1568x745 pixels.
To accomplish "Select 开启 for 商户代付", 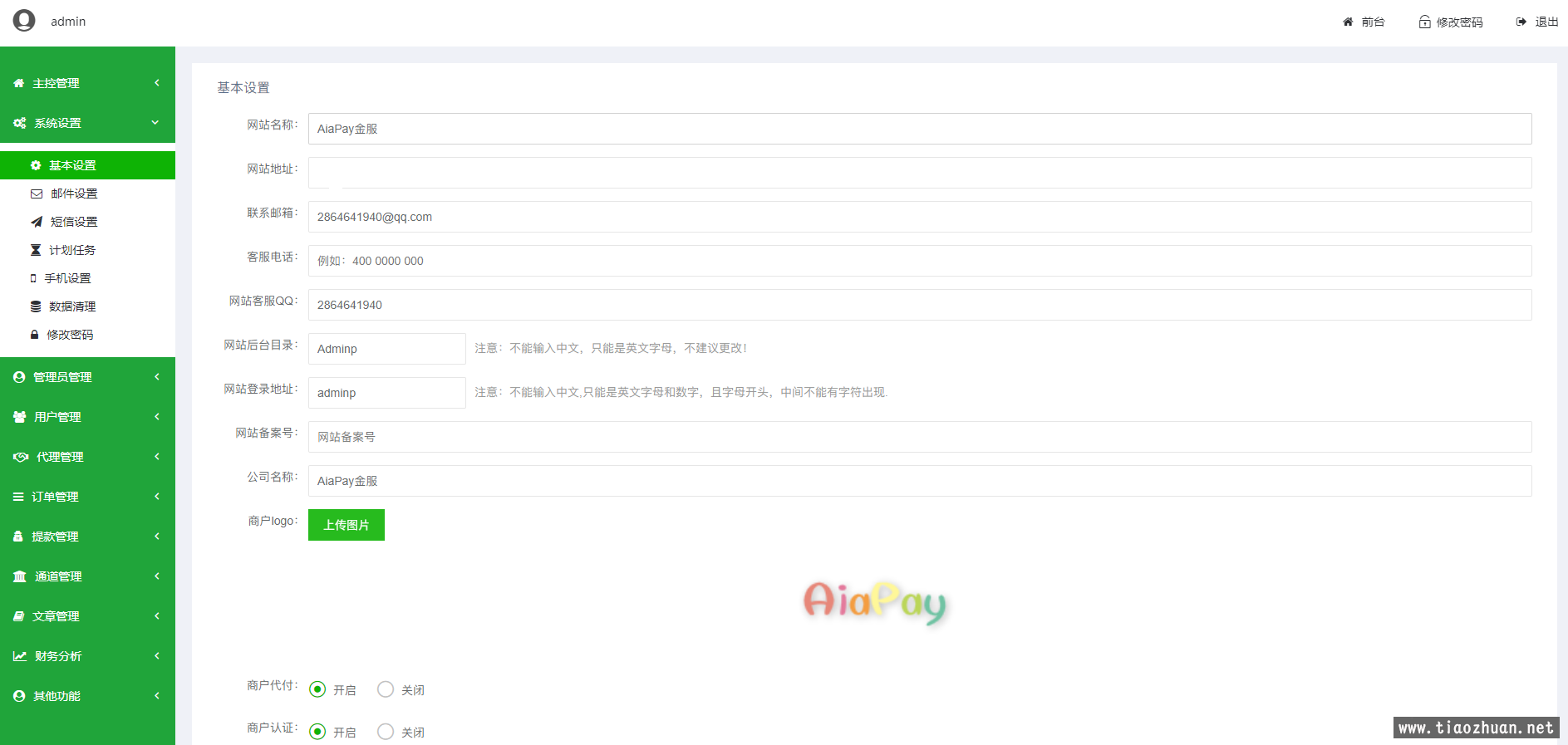I will pos(317,689).
